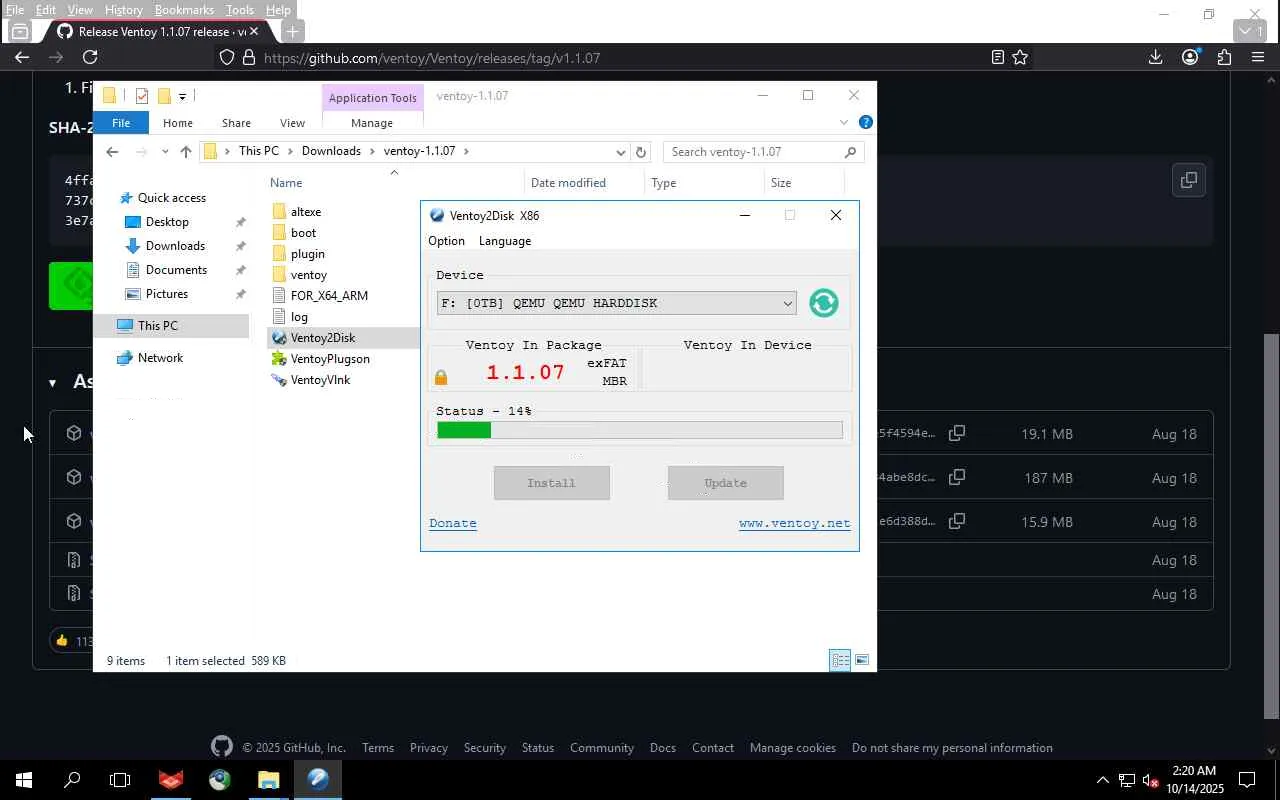Screen dimensions: 1280x800
Task: Open the altexe folder
Action: [x=305, y=212]
